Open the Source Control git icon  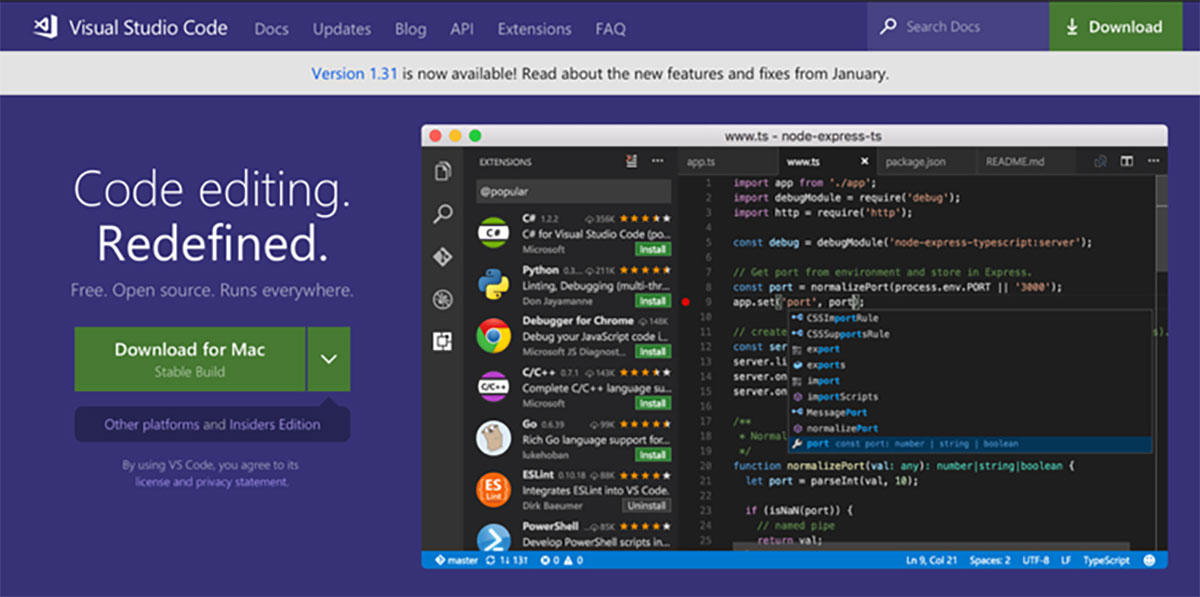click(443, 257)
